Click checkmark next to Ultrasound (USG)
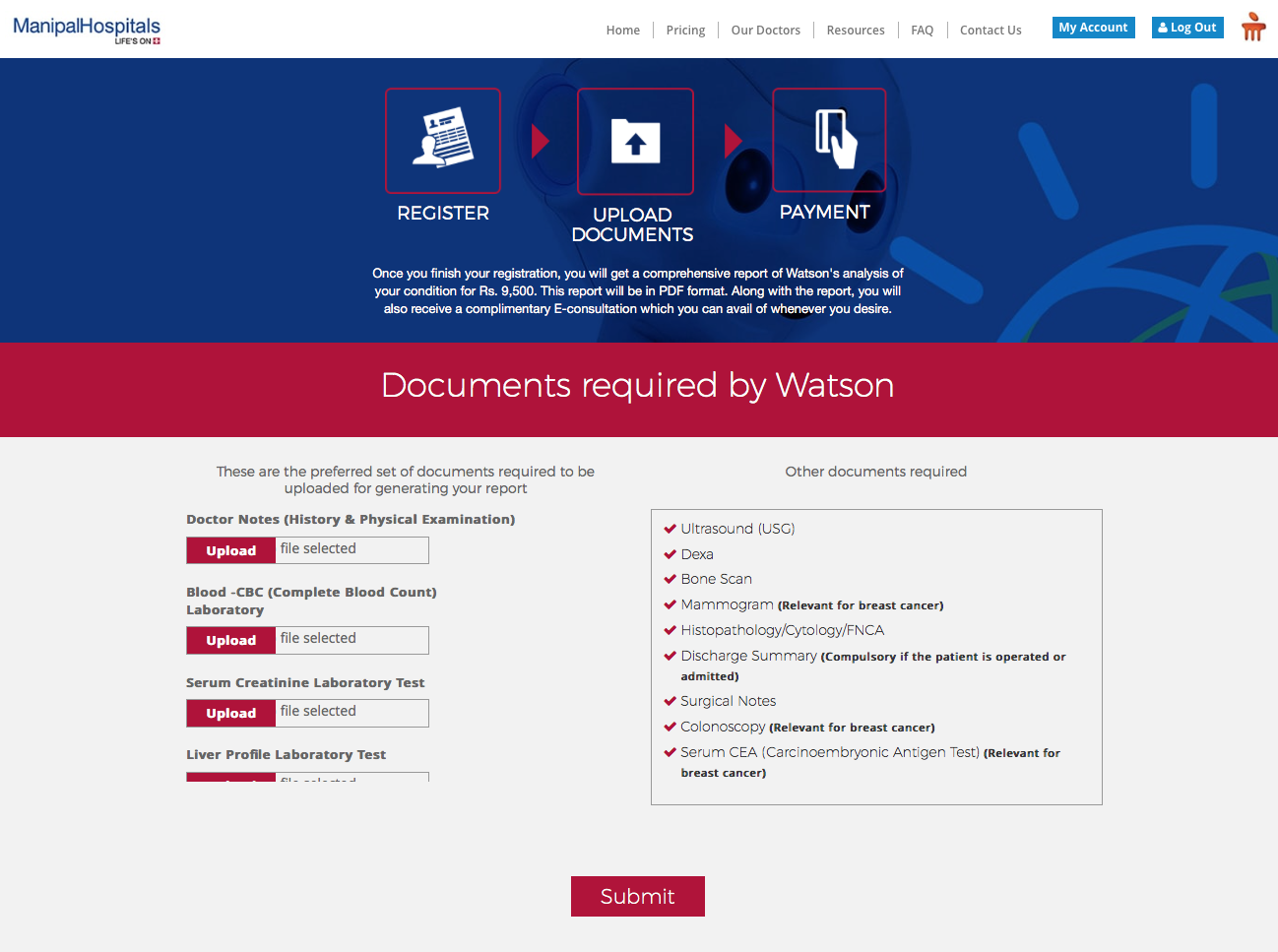Viewport: 1278px width, 952px height. click(671, 529)
